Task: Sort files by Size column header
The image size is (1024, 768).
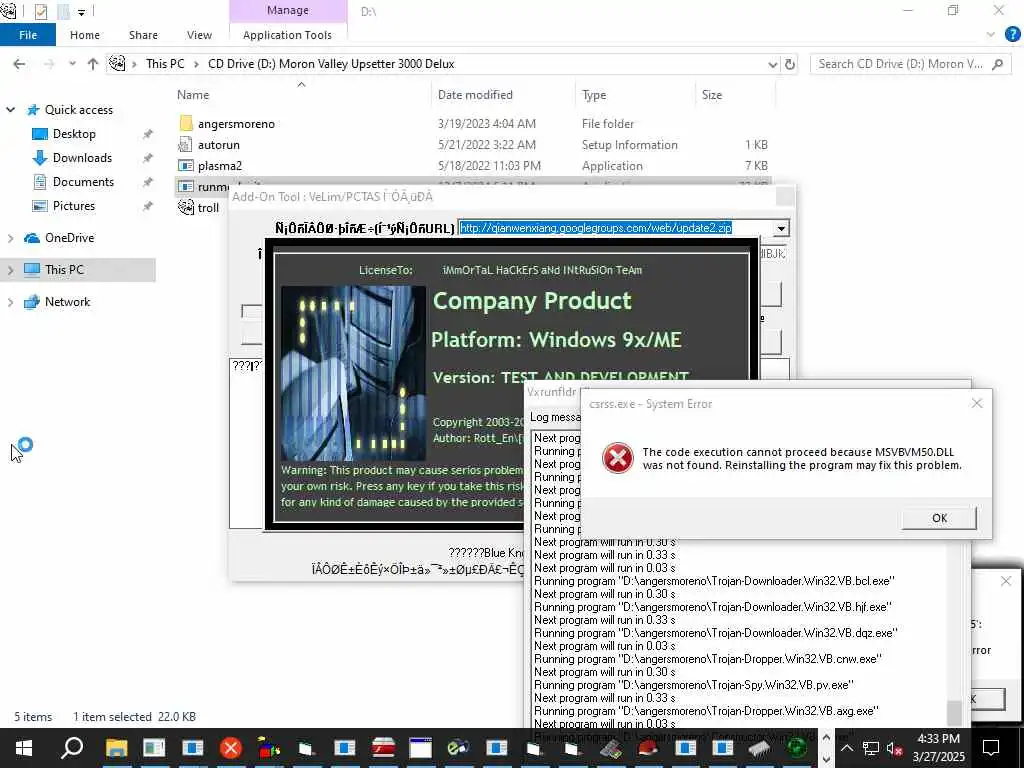Action: 712,95
